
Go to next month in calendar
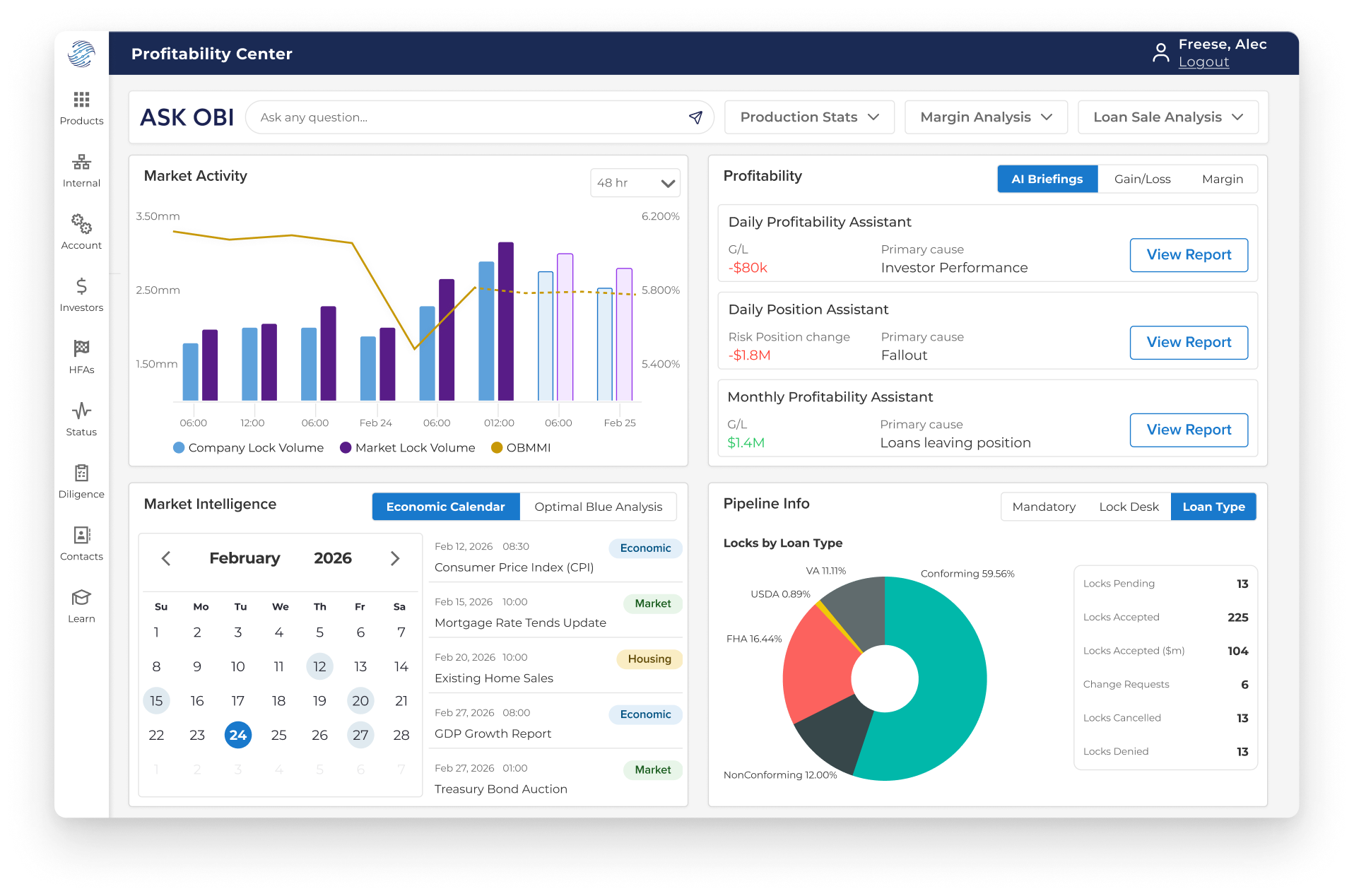395,558
